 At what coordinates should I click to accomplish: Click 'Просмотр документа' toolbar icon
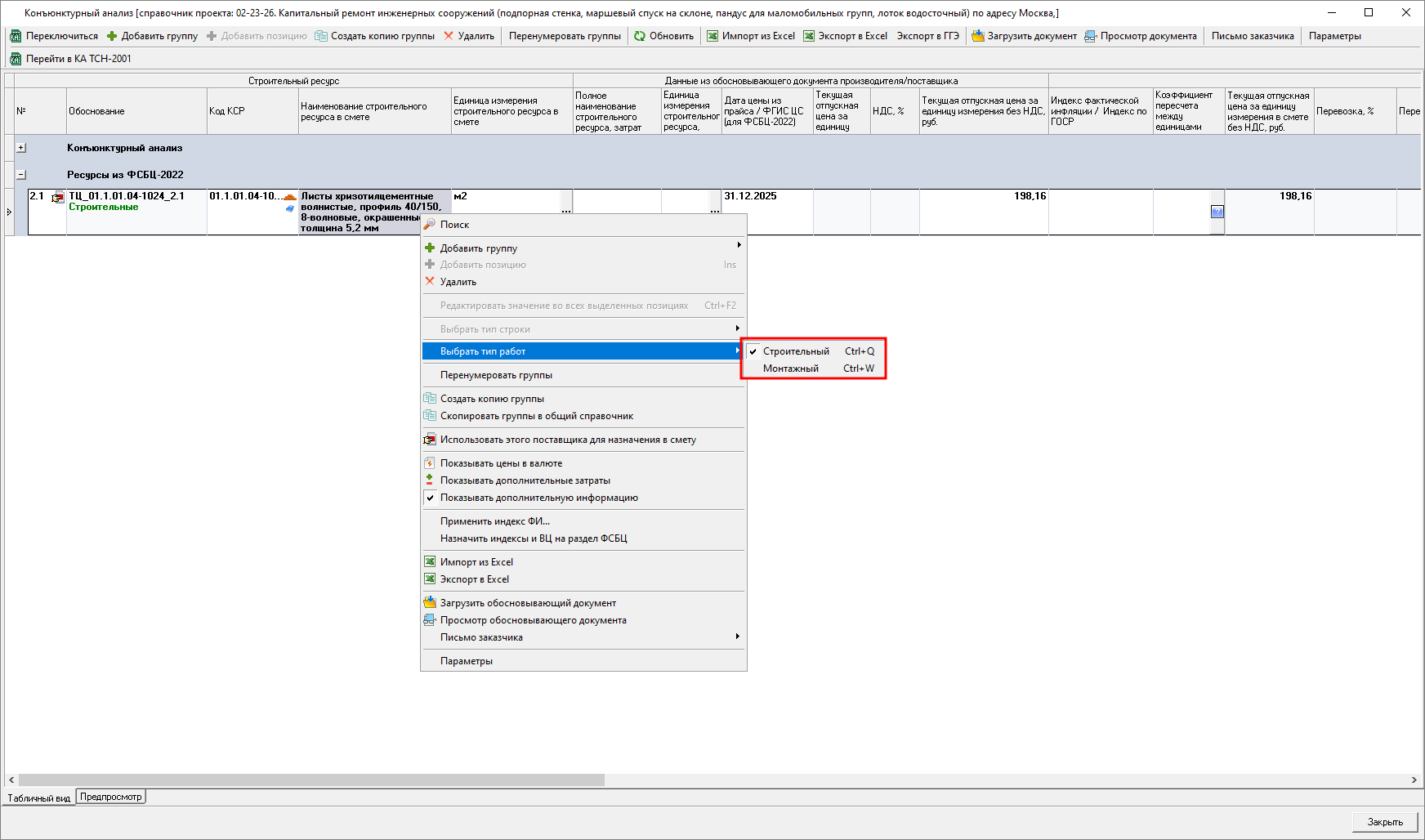click(1091, 36)
